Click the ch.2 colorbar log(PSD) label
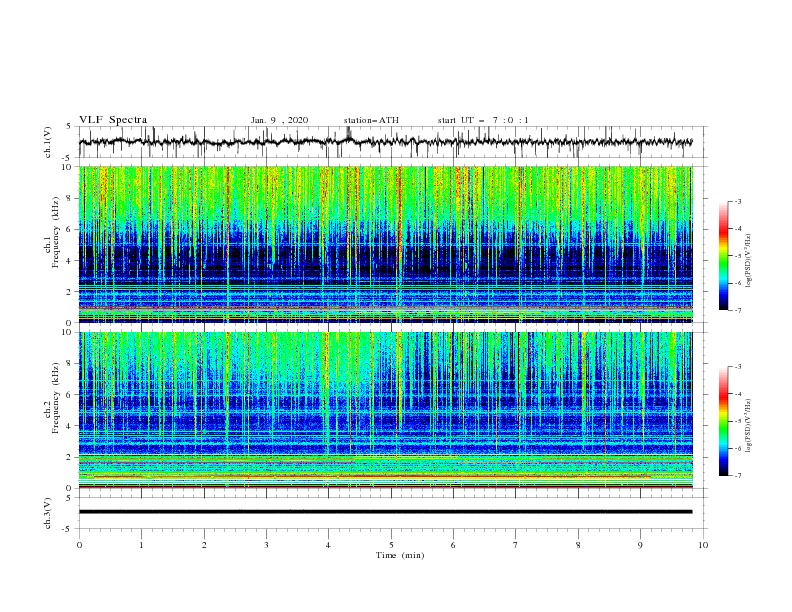The width and height of the screenshot is (792, 612). click(749, 426)
